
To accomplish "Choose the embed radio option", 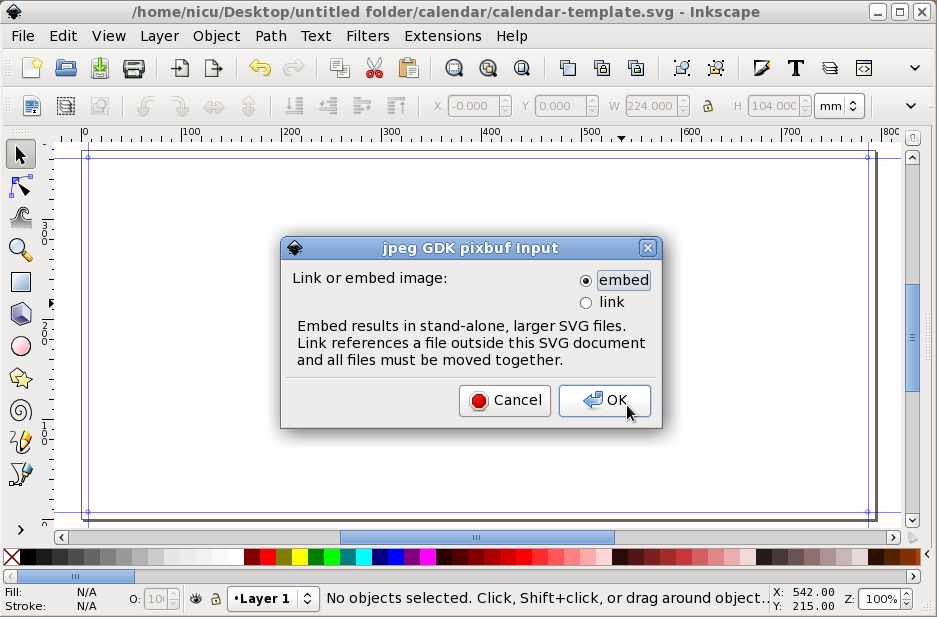I will pos(586,281).
